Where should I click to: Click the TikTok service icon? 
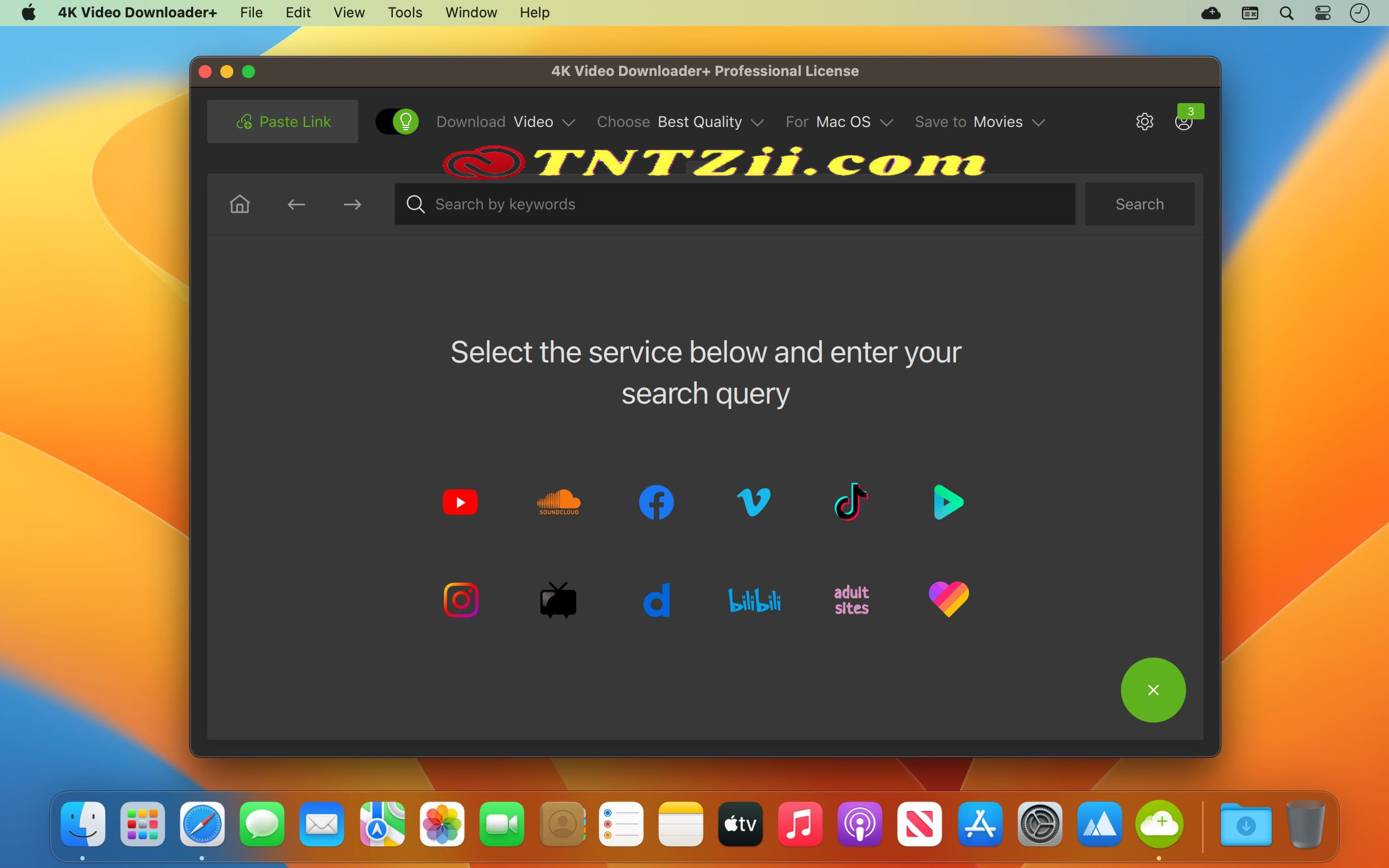[x=852, y=503]
